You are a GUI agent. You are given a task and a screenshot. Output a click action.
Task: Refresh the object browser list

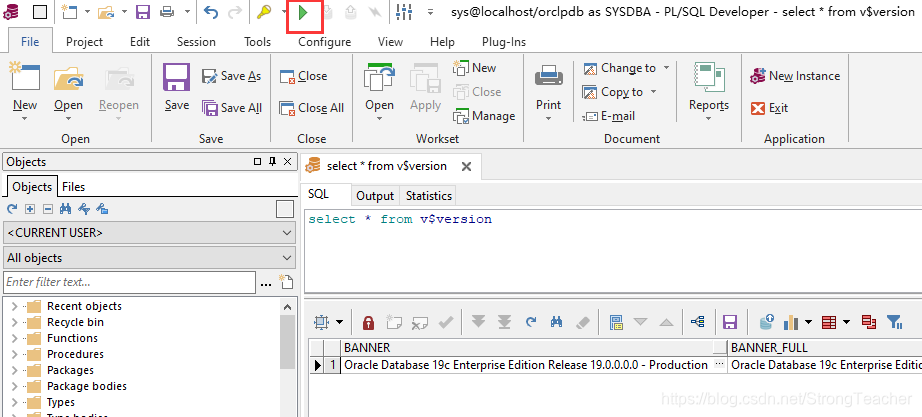click(x=12, y=209)
